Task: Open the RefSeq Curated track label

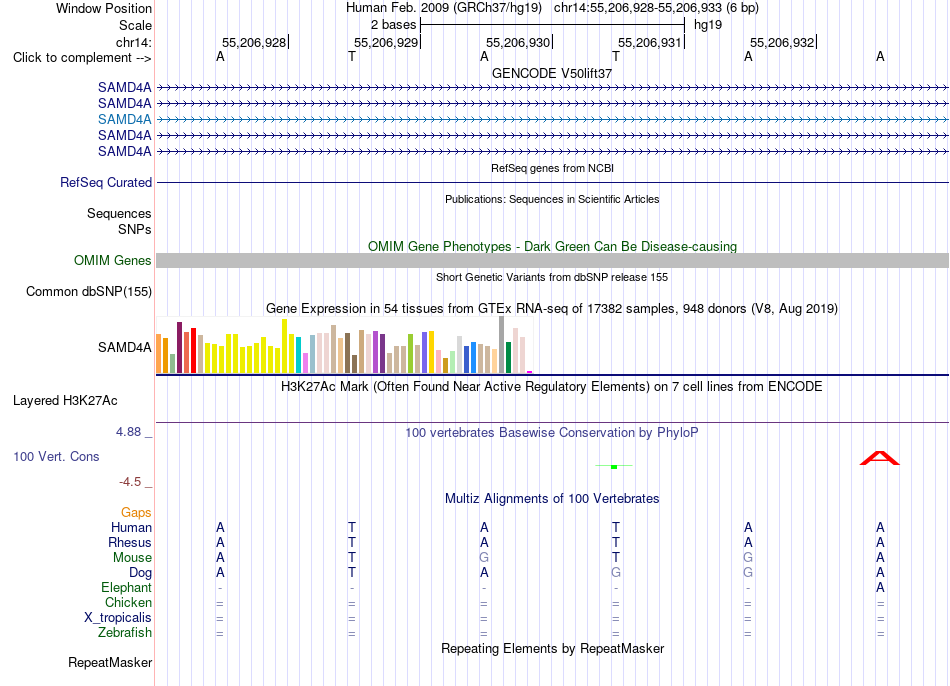Action: point(106,182)
